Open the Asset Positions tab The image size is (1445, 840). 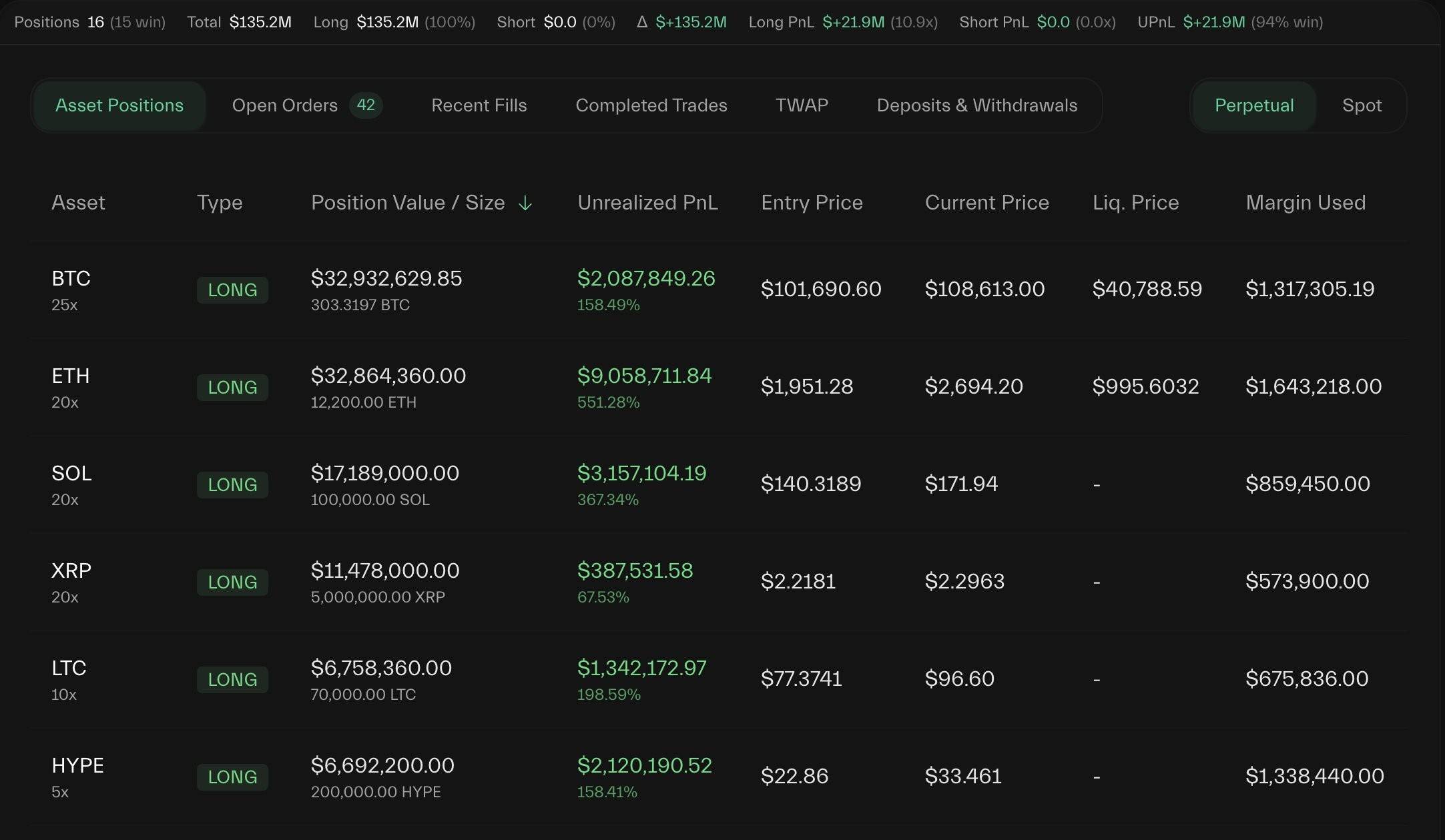coord(119,105)
